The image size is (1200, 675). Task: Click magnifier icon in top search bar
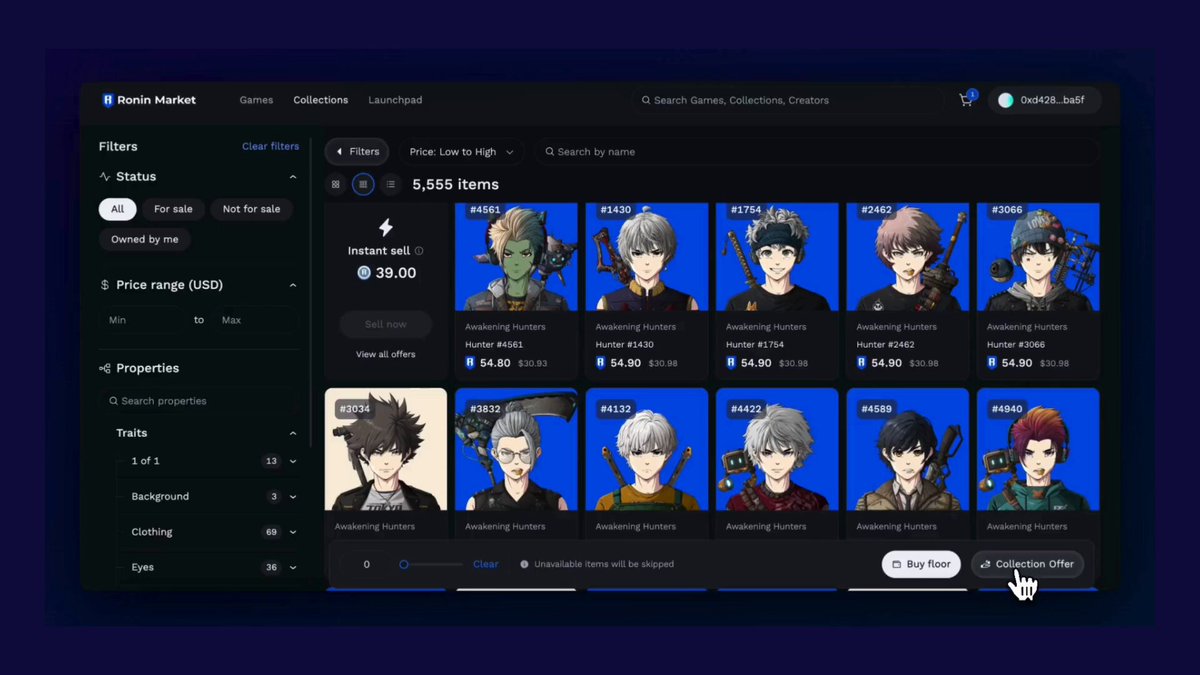tap(646, 100)
